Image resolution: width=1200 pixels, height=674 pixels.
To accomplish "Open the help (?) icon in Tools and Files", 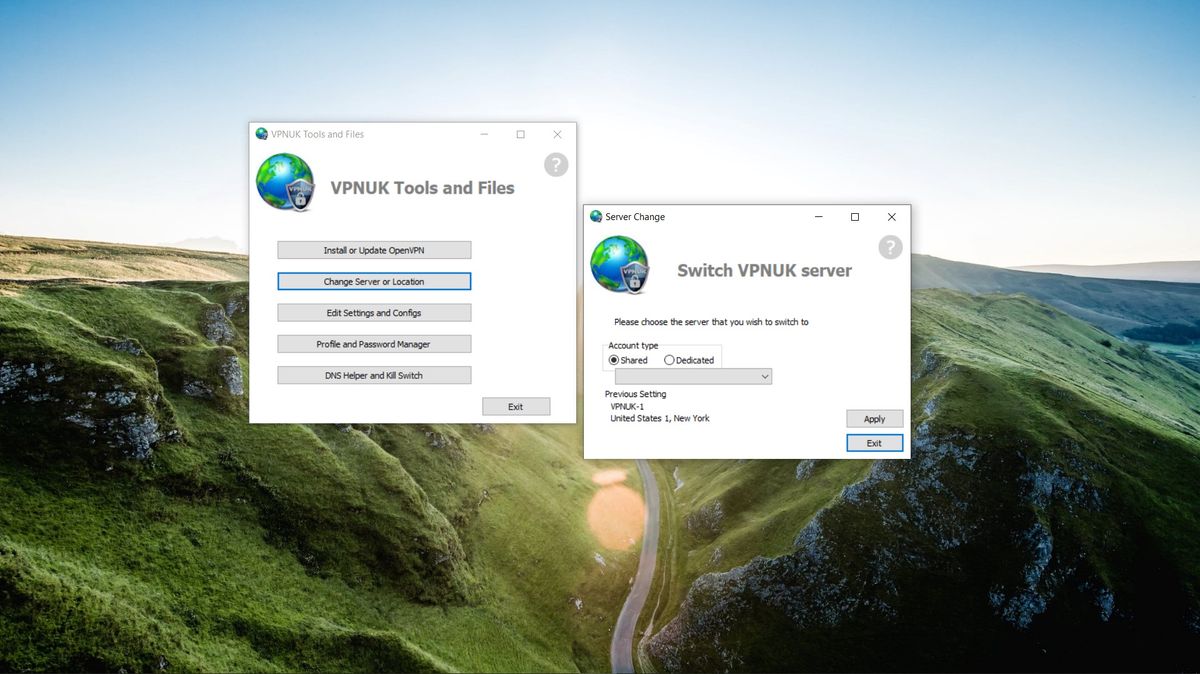I will (555, 164).
